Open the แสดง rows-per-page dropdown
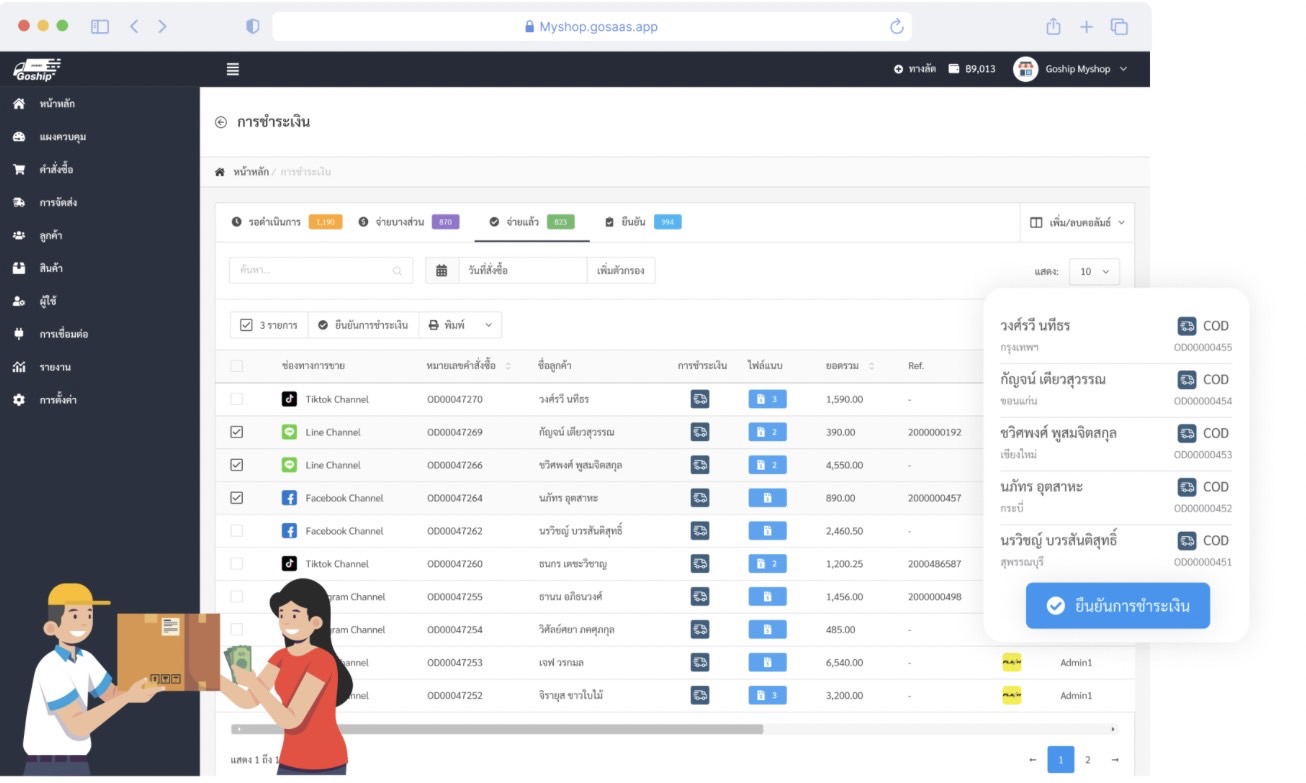 pyautogui.click(x=1094, y=271)
